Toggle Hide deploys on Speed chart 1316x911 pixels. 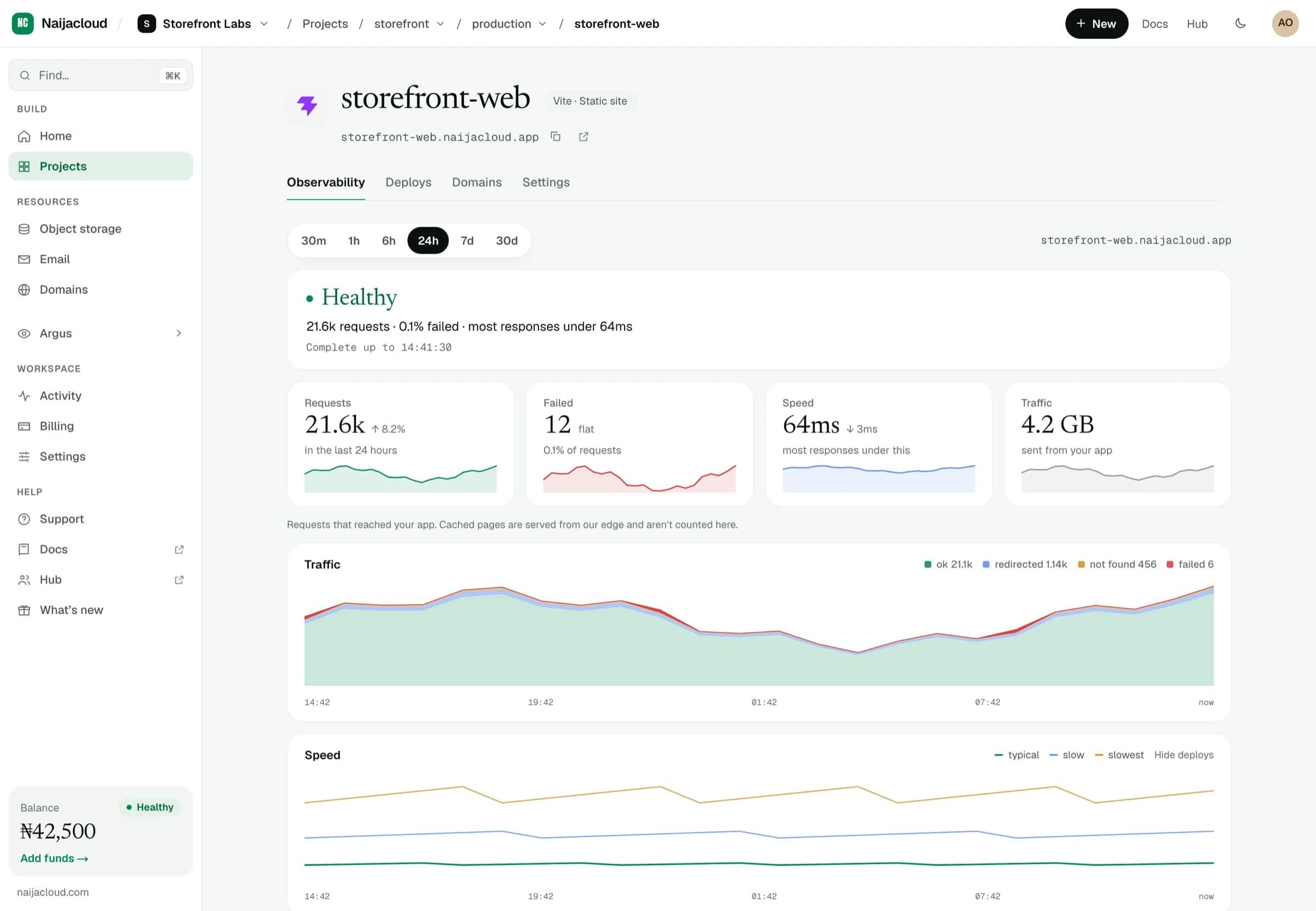coord(1184,755)
